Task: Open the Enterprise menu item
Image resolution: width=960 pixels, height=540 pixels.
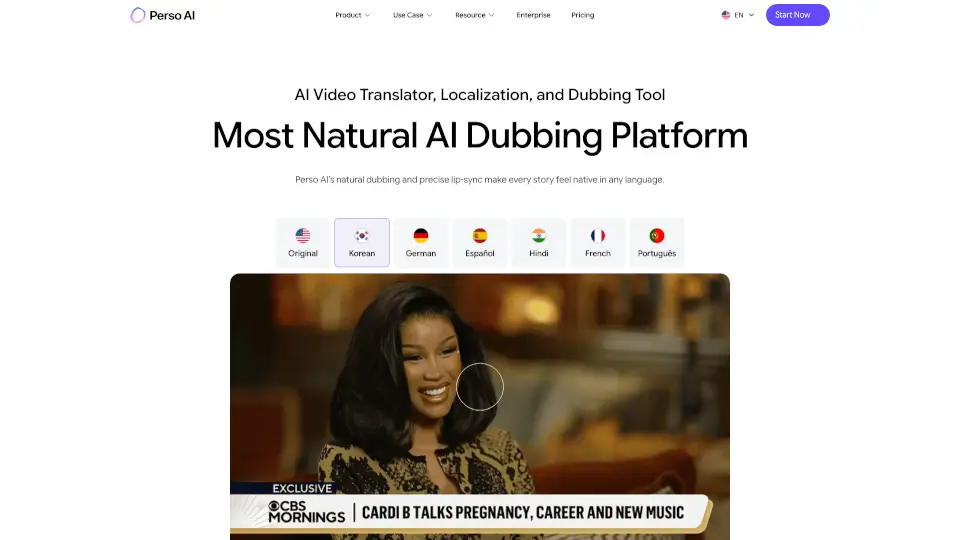Action: (533, 15)
